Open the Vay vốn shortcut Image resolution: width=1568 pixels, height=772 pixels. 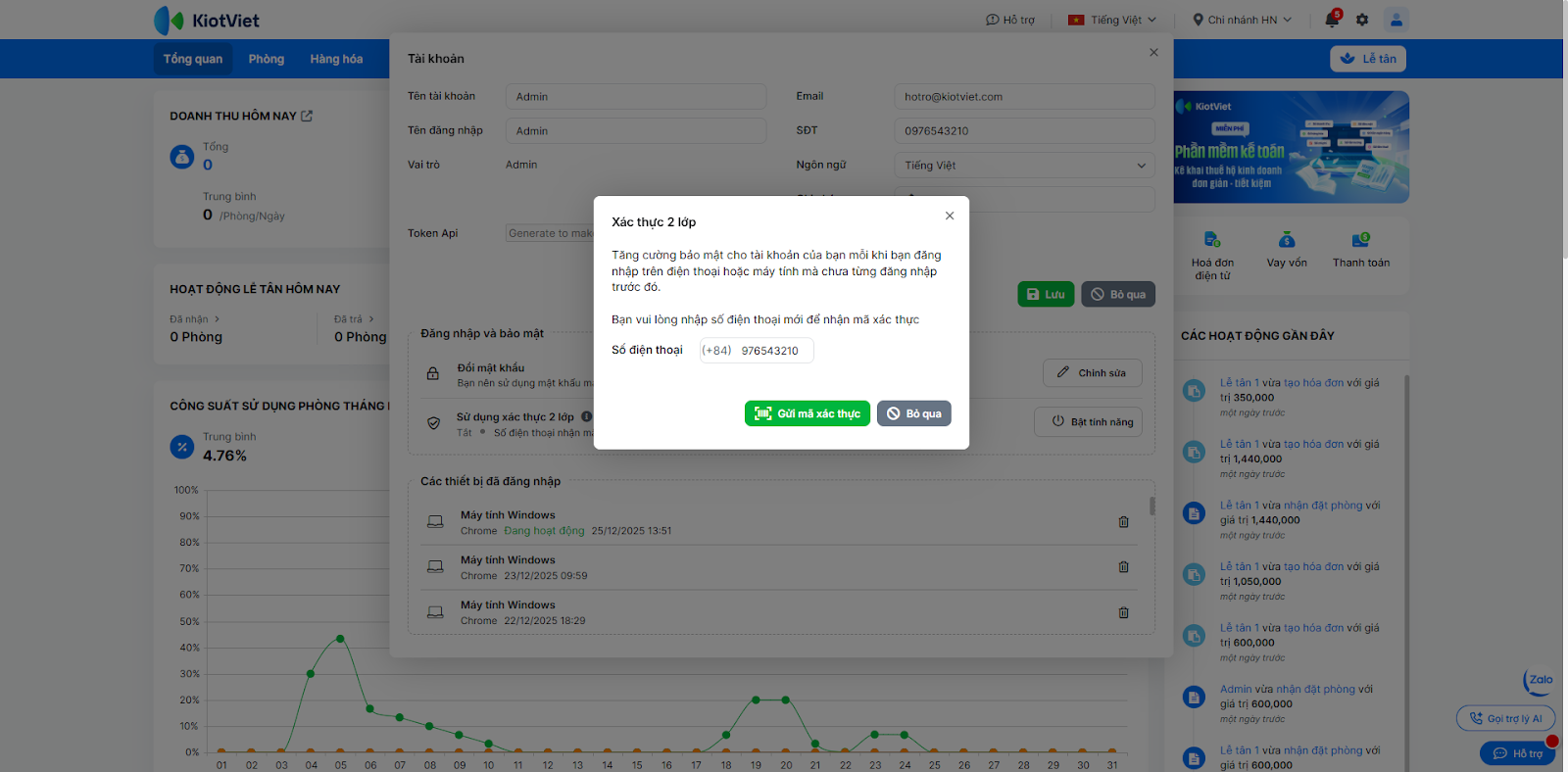point(1287,250)
